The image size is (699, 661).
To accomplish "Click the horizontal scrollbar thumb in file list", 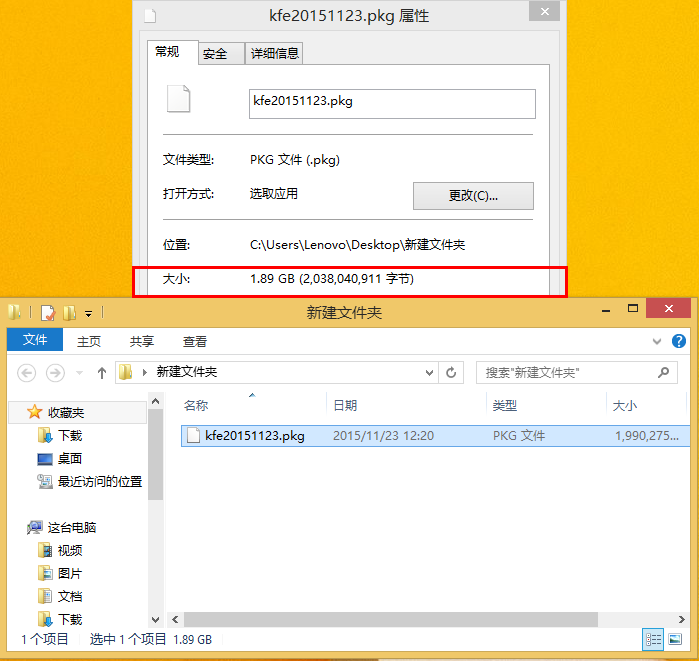I will click(x=391, y=620).
